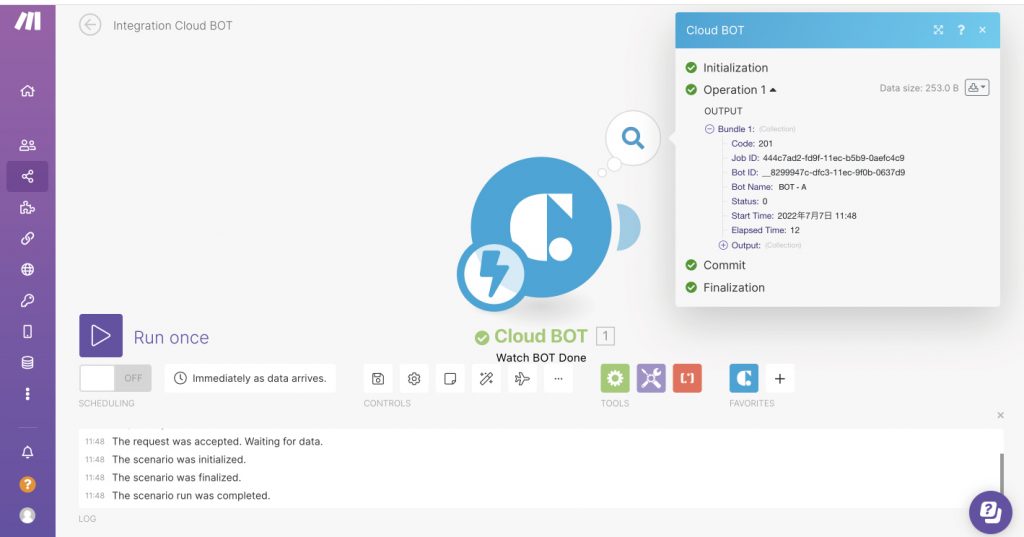Select the Bot ID value
This screenshot has width=1024, height=537.
pyautogui.click(x=833, y=172)
